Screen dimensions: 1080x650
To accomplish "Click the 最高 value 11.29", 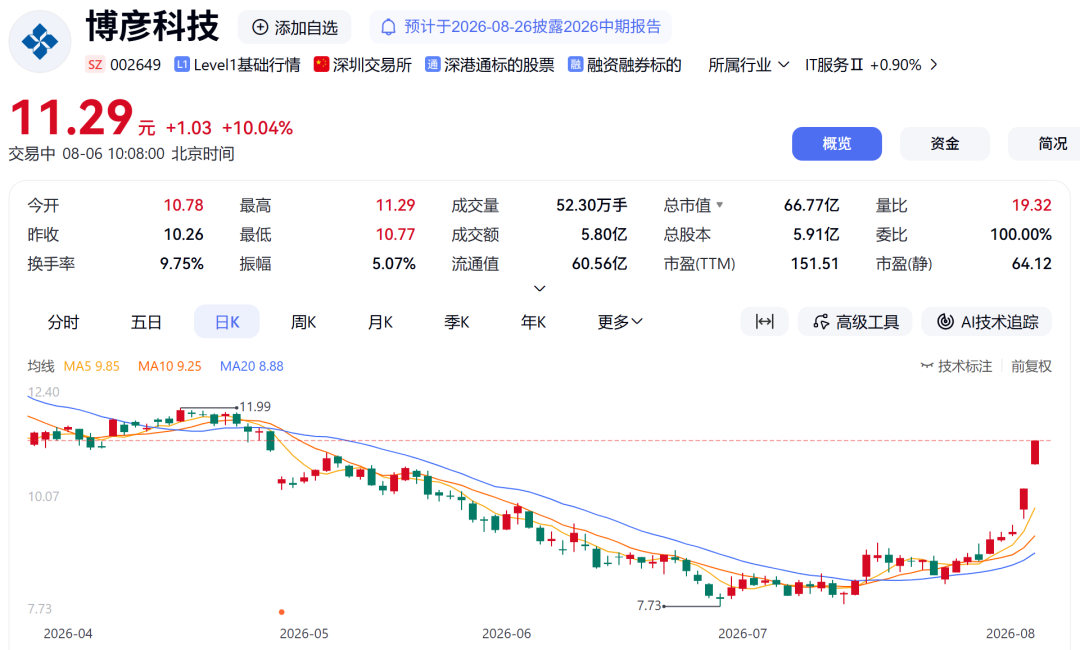I will [395, 205].
